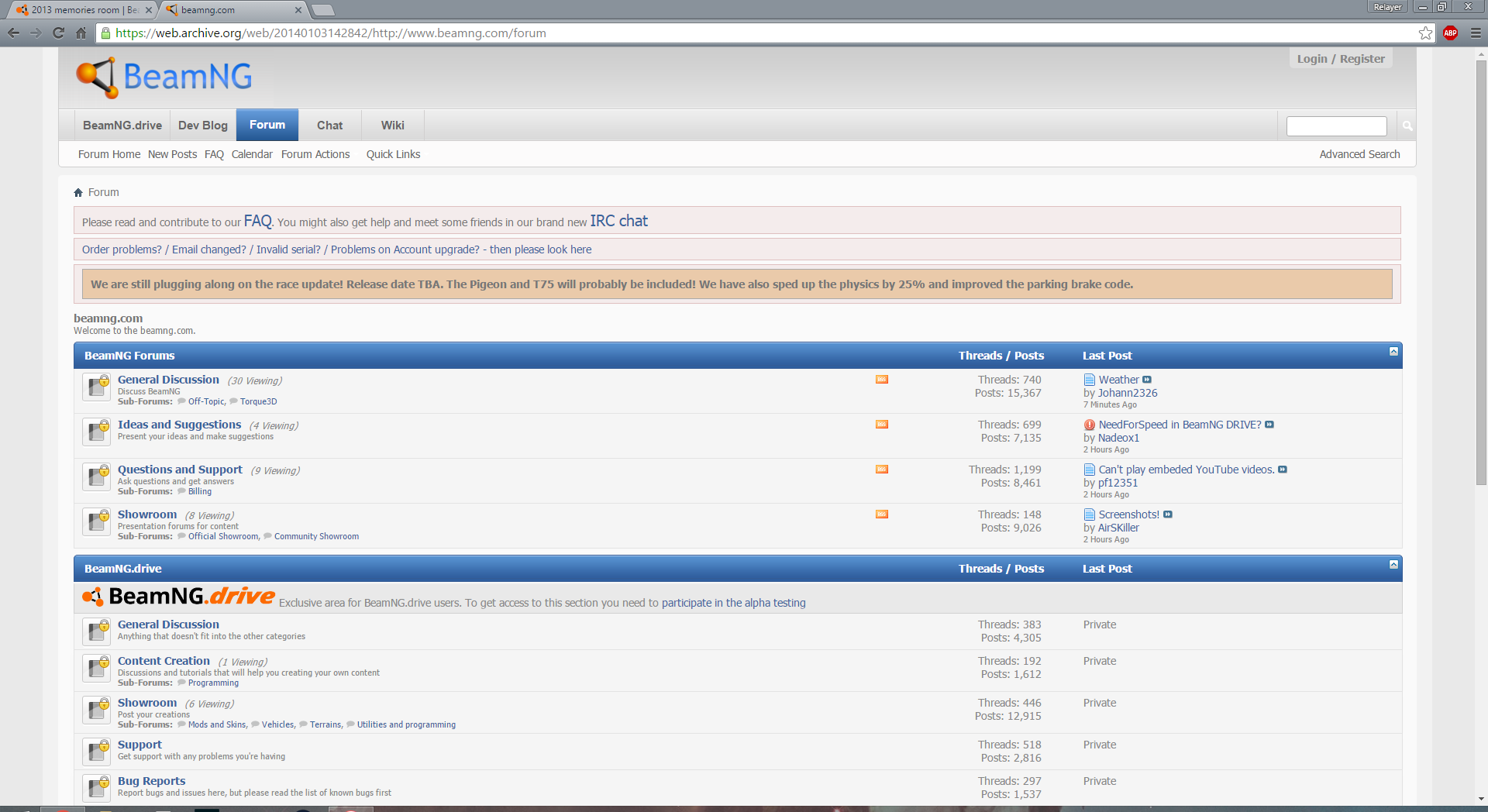
Task: Bookmark this page with the star icon
Action: pyautogui.click(x=1425, y=33)
